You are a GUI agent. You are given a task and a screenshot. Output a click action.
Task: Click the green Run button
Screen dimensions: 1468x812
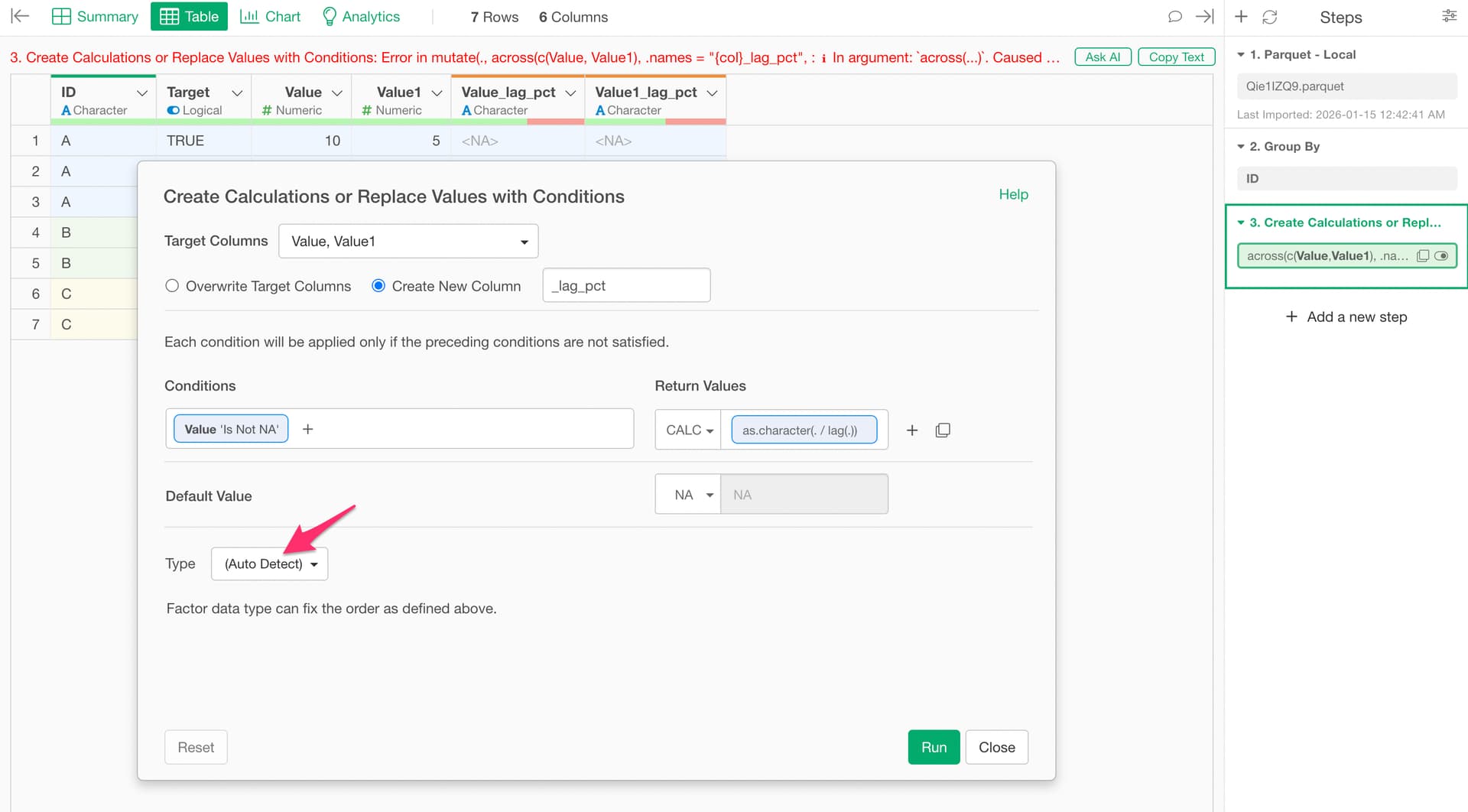934,747
